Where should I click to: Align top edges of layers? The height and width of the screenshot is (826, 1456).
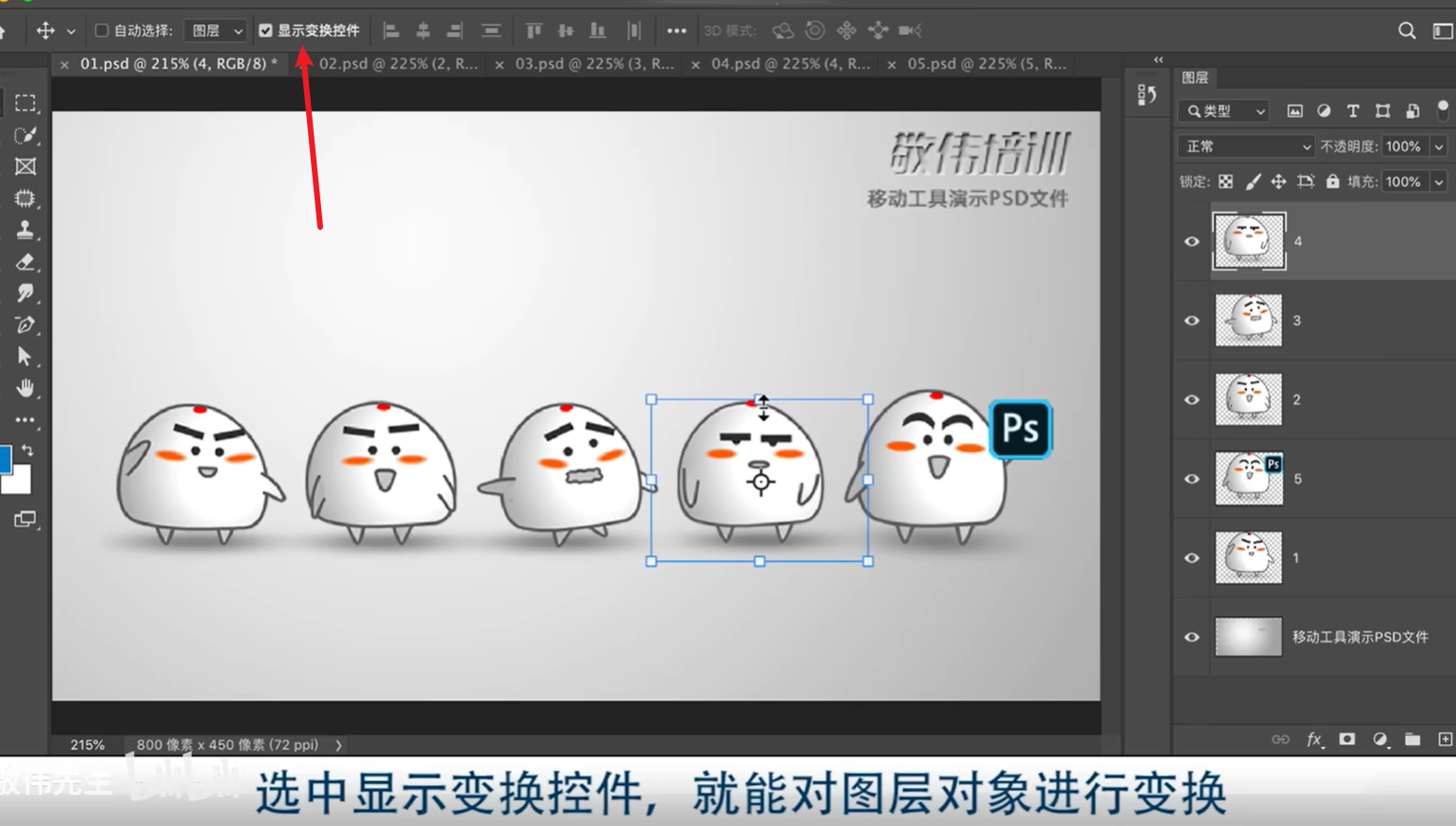(533, 30)
